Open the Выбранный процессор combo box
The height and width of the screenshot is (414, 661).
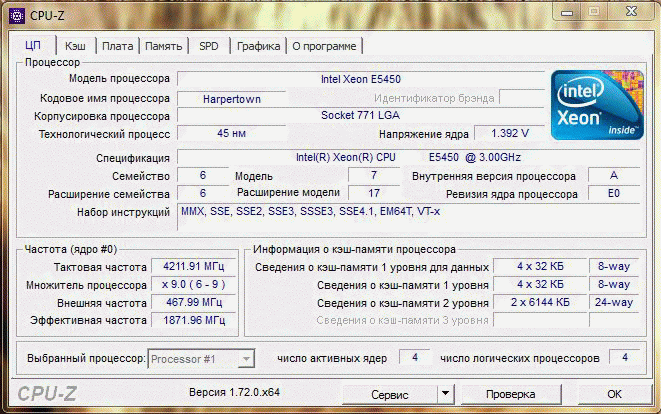tap(201, 359)
